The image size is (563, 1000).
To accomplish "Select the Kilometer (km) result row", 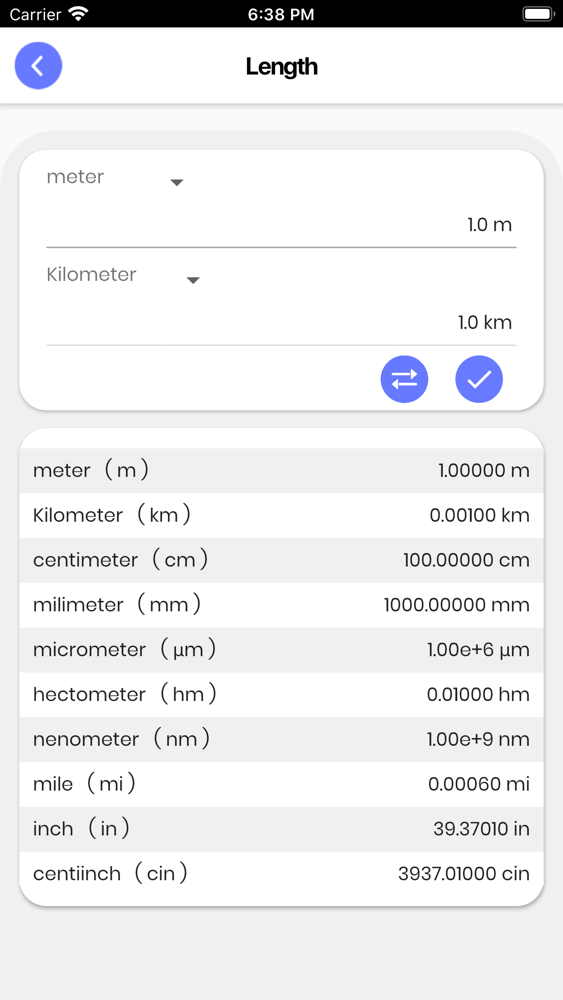I will (x=281, y=515).
